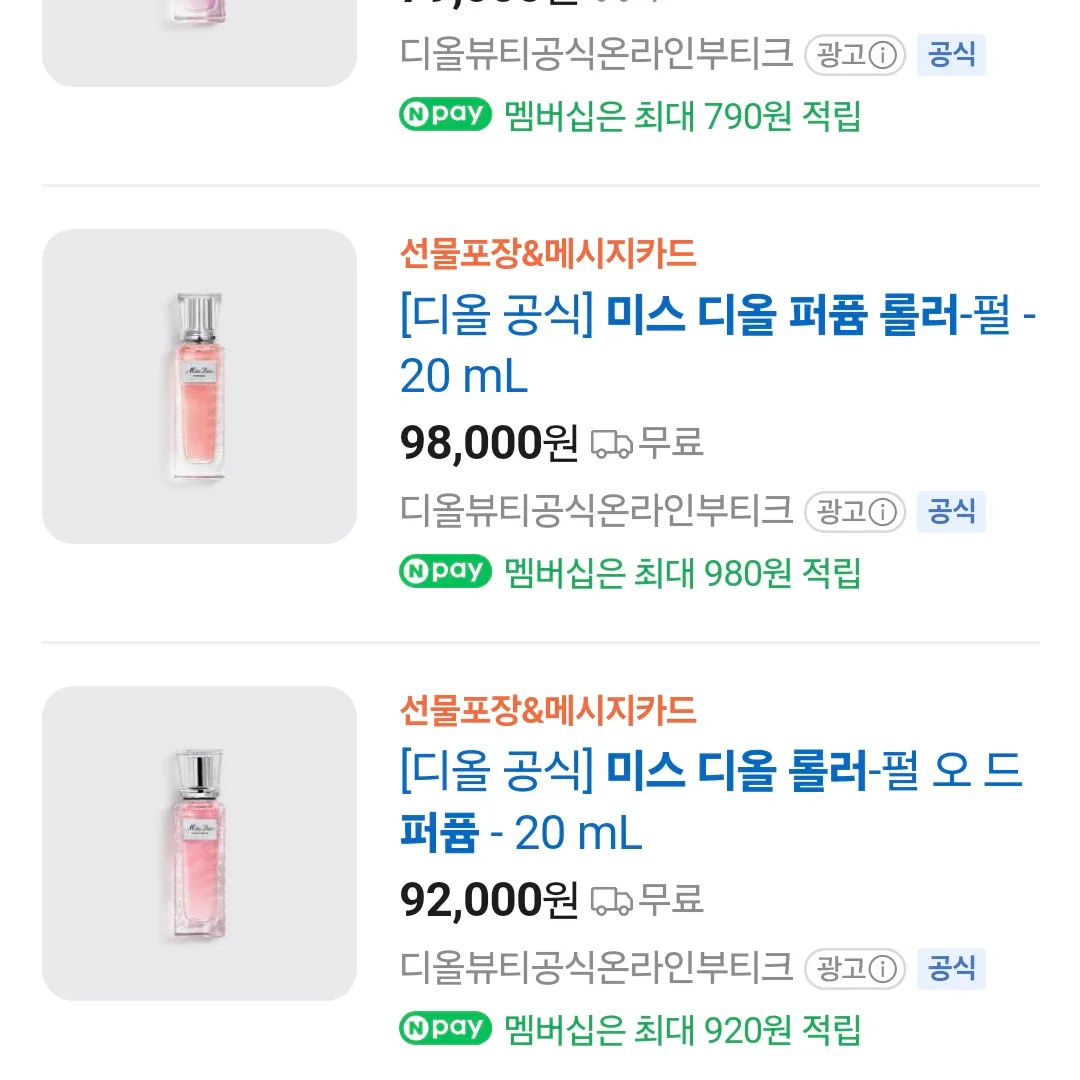Tap the 멤버십은 최대 980원 적립 text
The height and width of the screenshot is (1080, 1080).
point(683,573)
